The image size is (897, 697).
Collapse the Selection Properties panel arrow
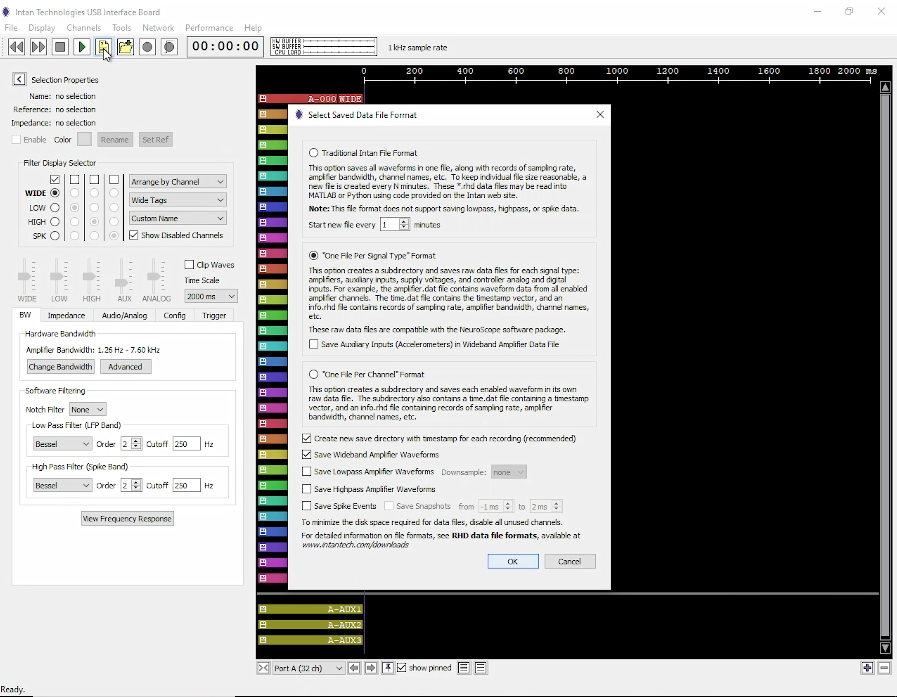point(19,79)
